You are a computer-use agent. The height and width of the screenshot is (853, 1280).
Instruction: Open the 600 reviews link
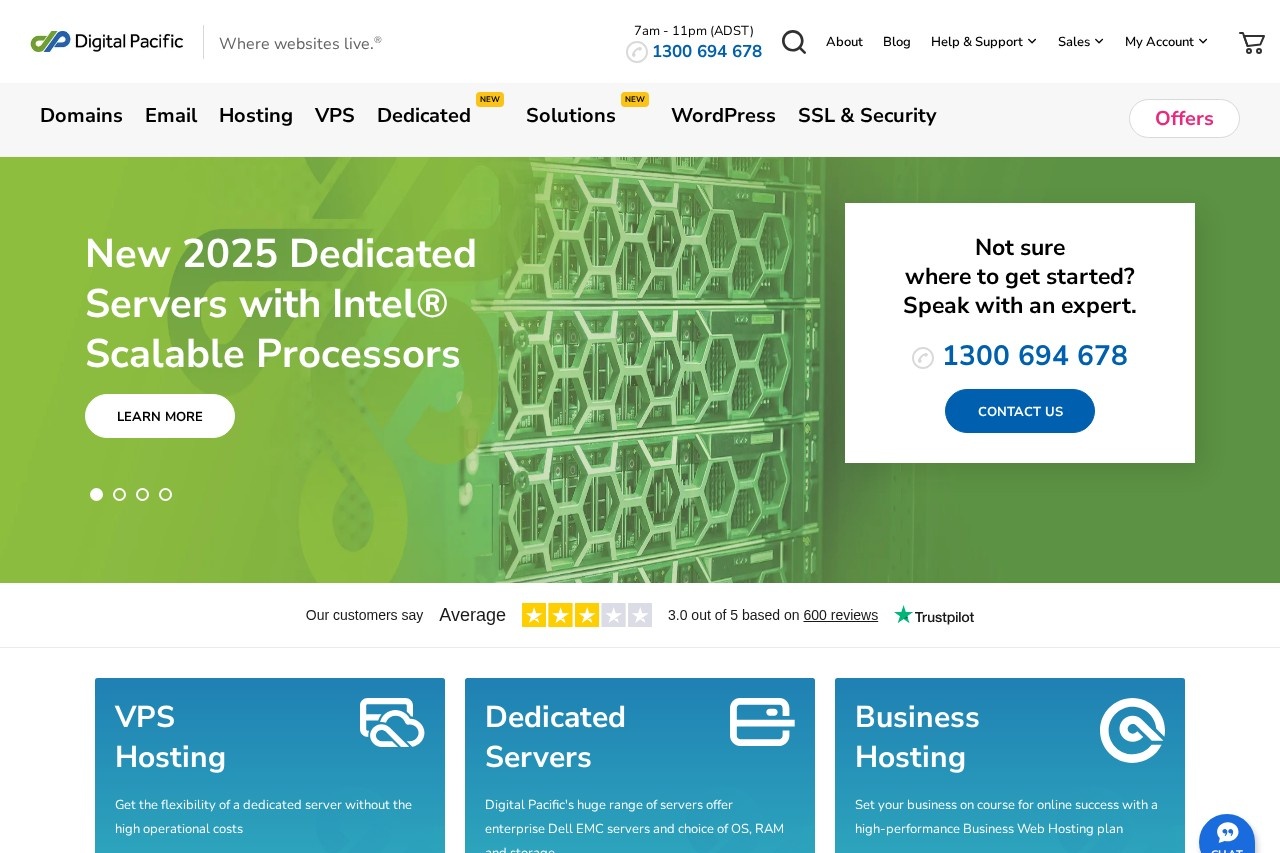pyautogui.click(x=840, y=615)
